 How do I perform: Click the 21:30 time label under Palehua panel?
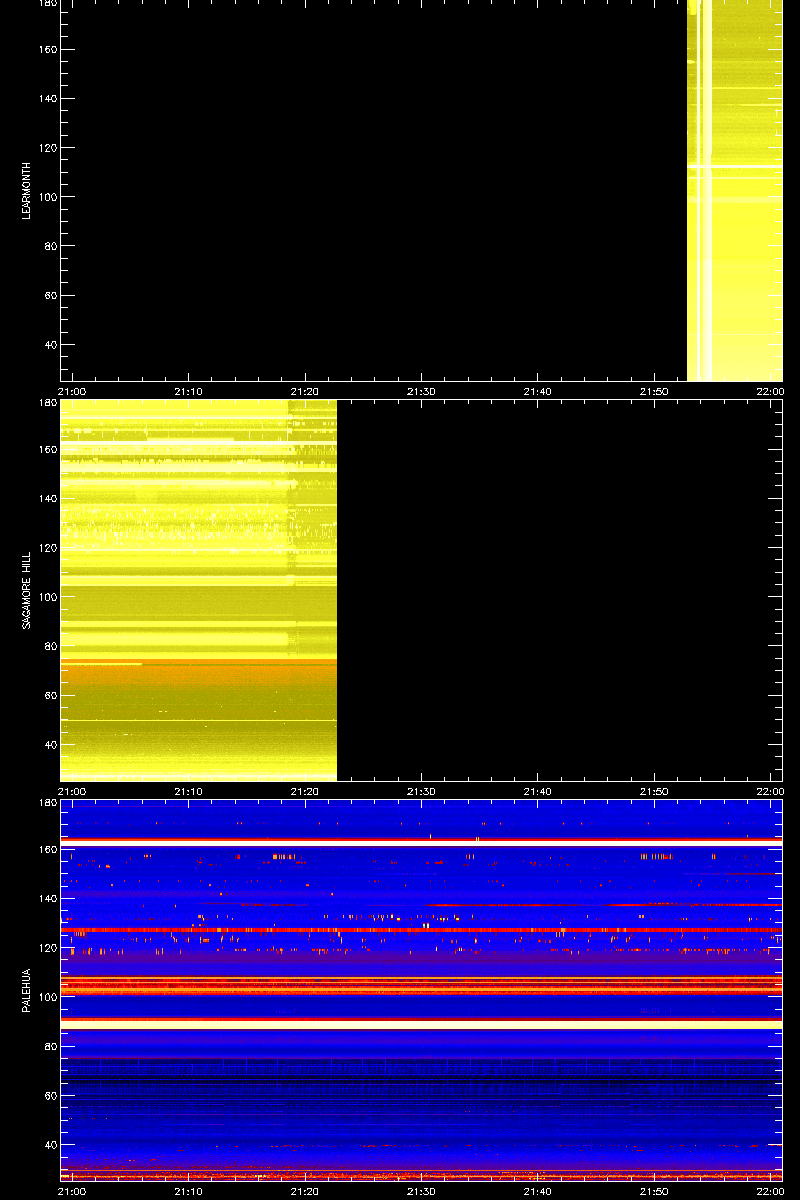coord(421,1191)
